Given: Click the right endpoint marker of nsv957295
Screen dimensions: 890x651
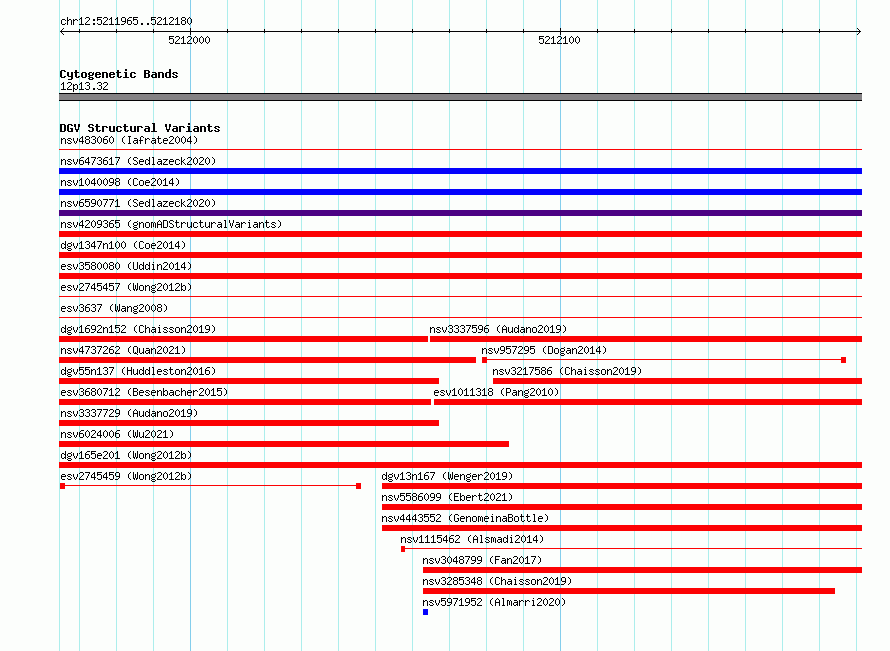Looking at the screenshot, I should click(843, 360).
